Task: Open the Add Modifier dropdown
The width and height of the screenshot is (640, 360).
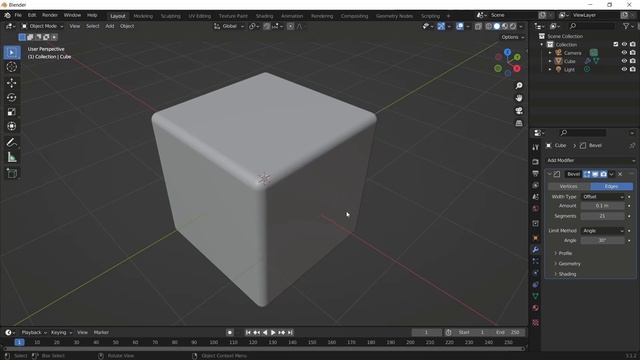Action: [591, 160]
